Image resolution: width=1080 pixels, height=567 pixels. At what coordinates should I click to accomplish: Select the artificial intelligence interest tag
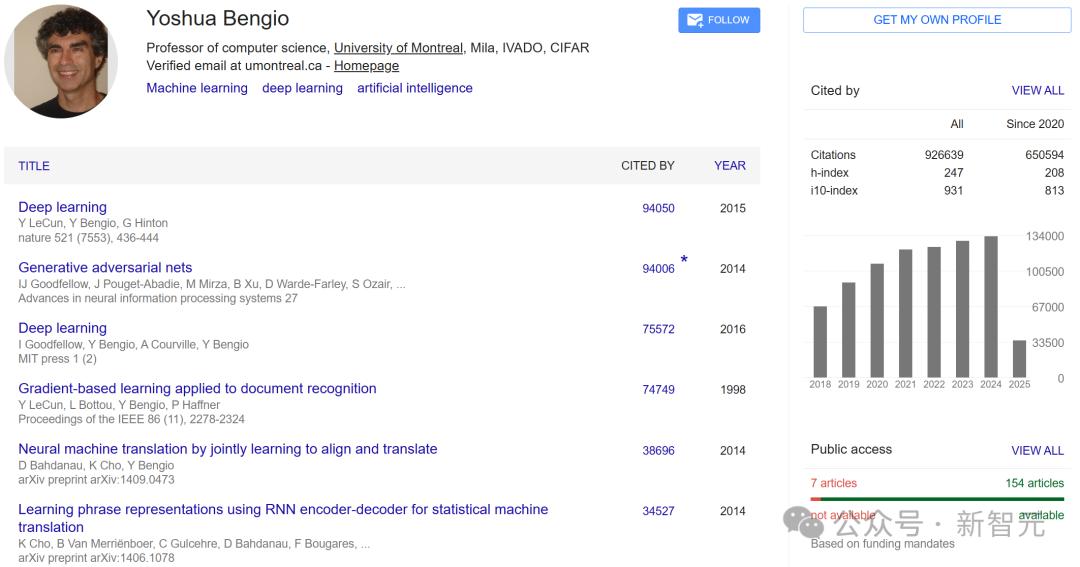tap(415, 88)
